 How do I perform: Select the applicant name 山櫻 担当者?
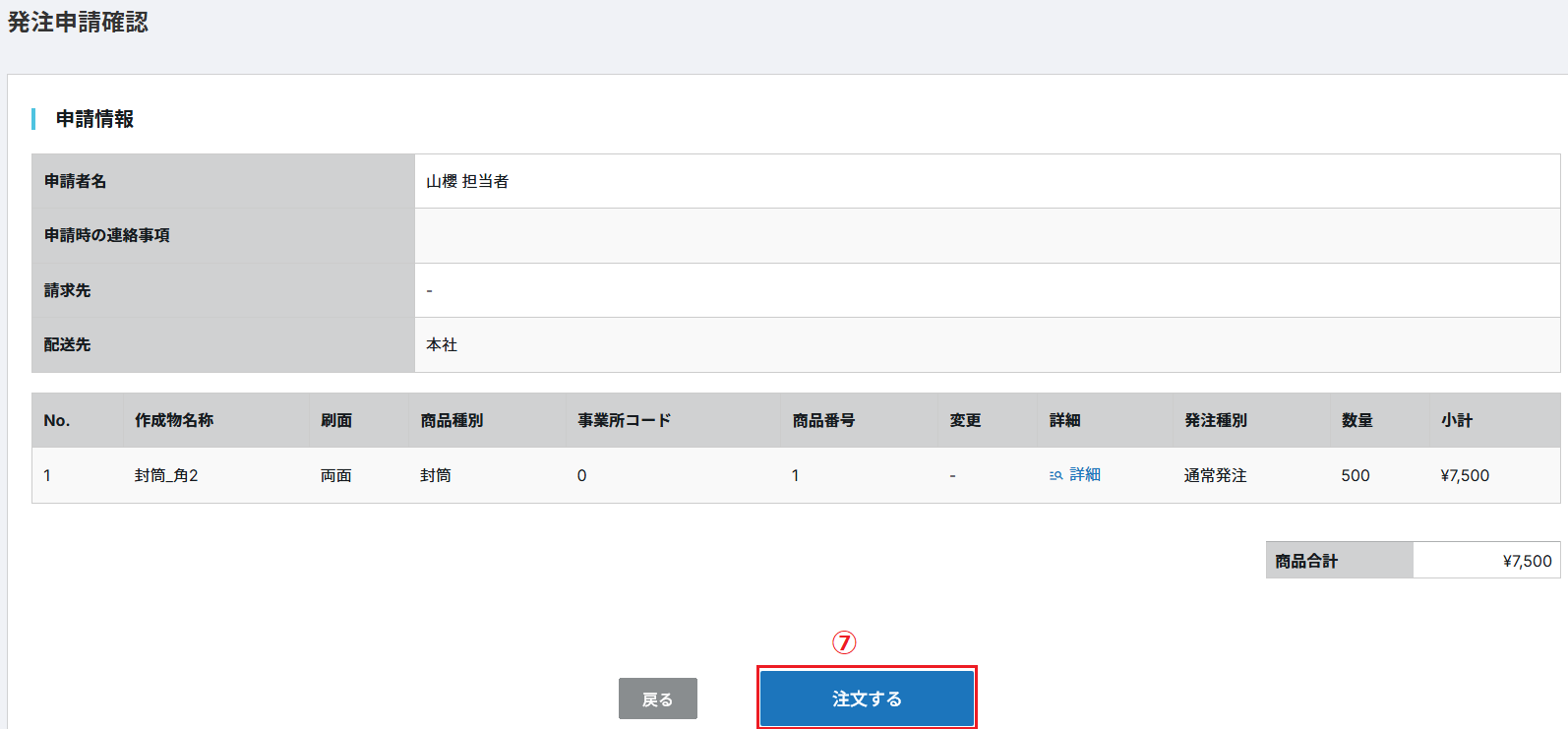click(x=467, y=181)
